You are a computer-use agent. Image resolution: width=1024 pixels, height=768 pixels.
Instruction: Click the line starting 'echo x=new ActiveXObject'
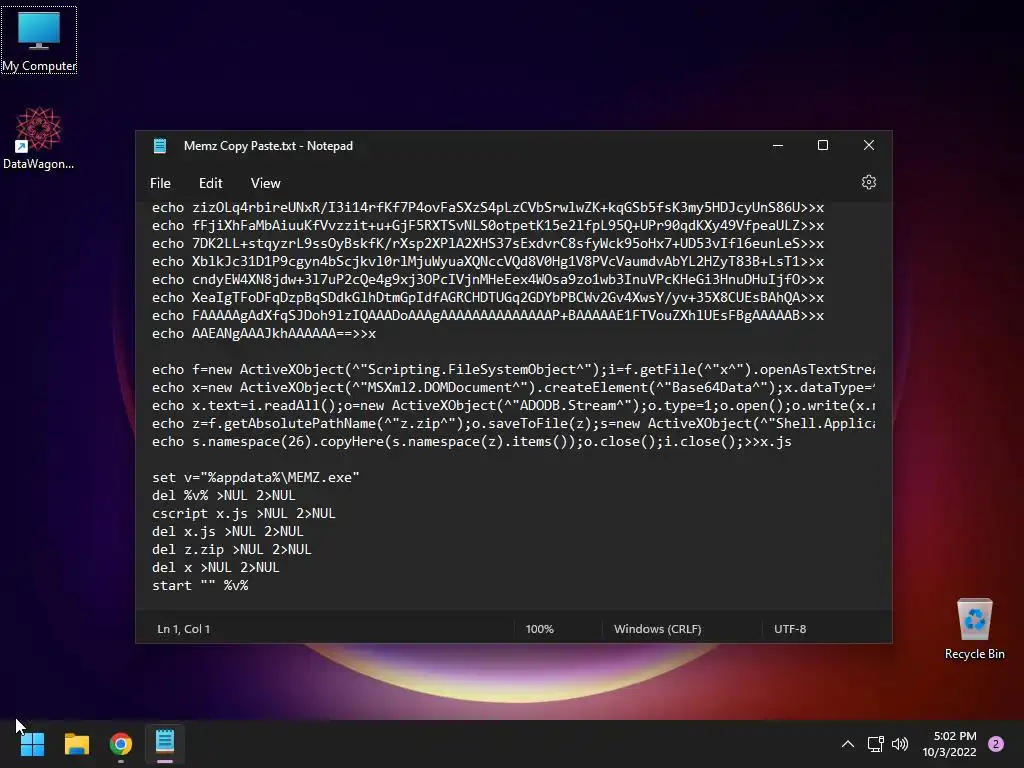(x=513, y=388)
